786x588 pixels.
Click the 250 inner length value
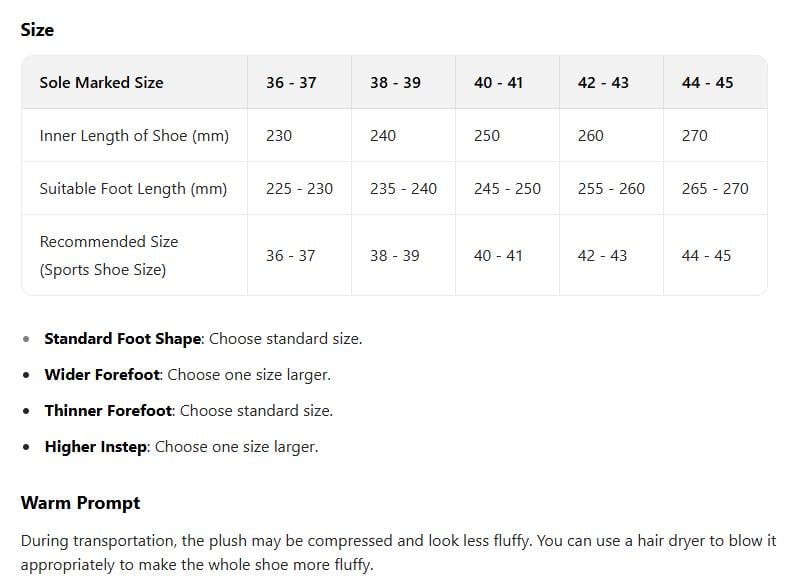[x=487, y=135]
